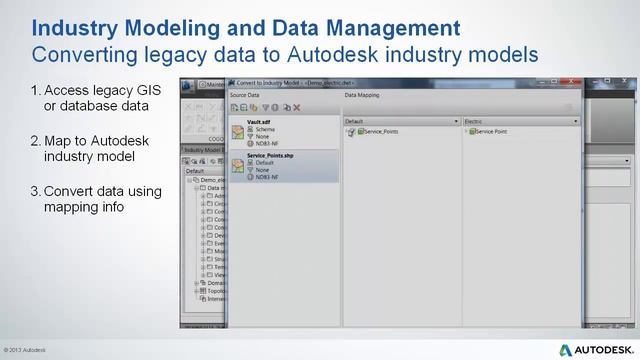Select Service Point label in Electric mapping column
Image resolution: width=640 pixels, height=360 pixels.
[491, 131]
